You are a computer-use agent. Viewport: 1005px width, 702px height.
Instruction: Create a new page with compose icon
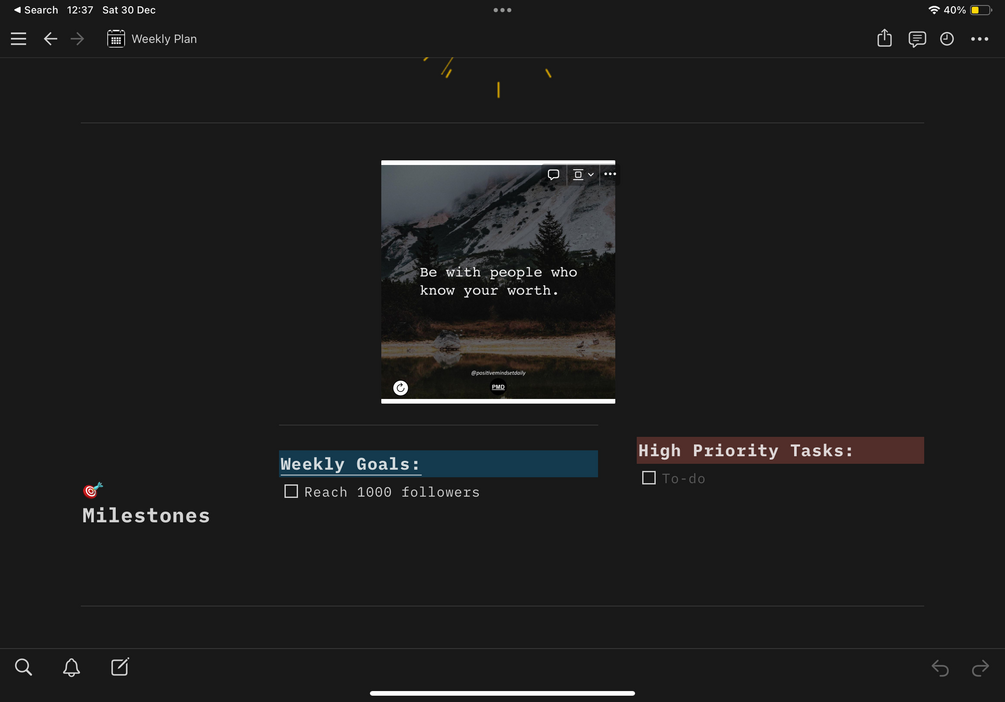120,667
